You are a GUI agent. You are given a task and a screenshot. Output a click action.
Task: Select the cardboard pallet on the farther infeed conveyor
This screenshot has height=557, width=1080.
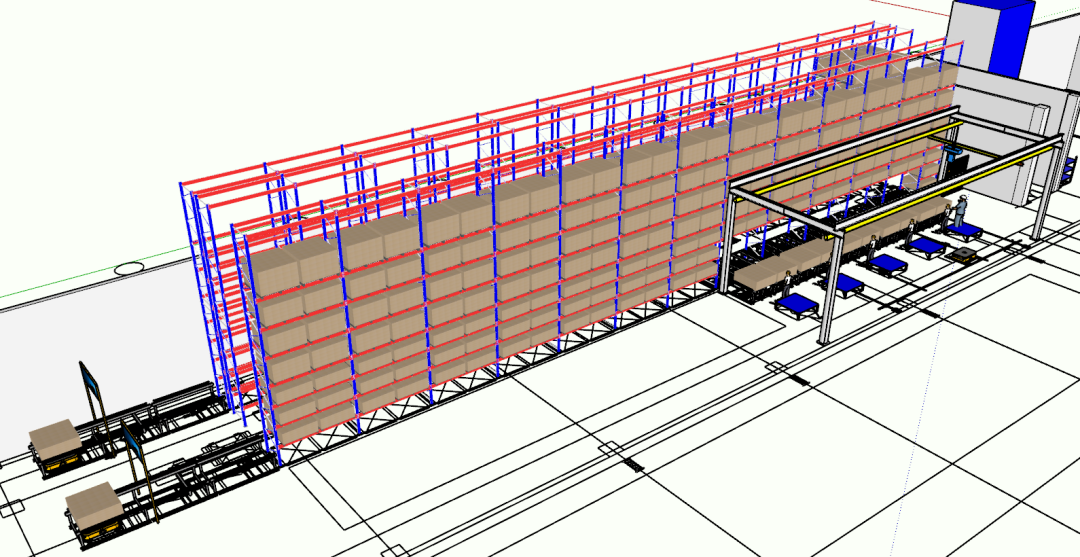click(x=55, y=439)
